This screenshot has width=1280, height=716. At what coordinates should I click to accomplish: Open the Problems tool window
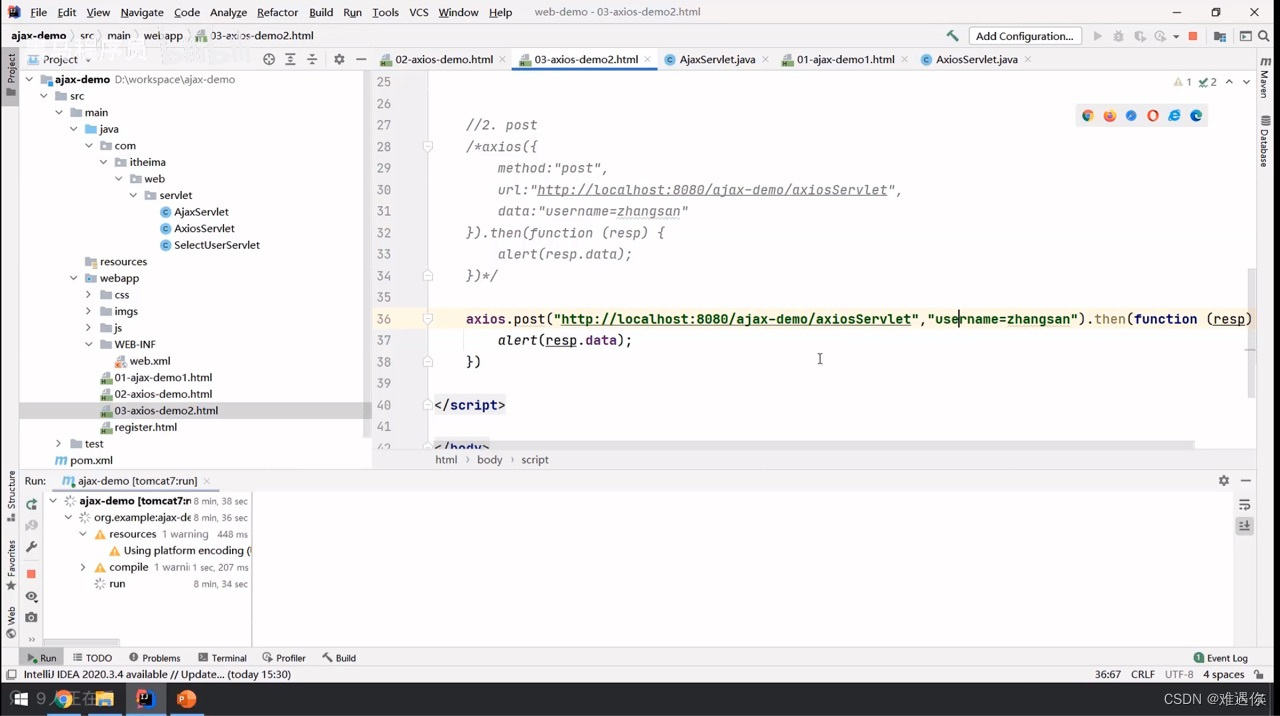155,658
